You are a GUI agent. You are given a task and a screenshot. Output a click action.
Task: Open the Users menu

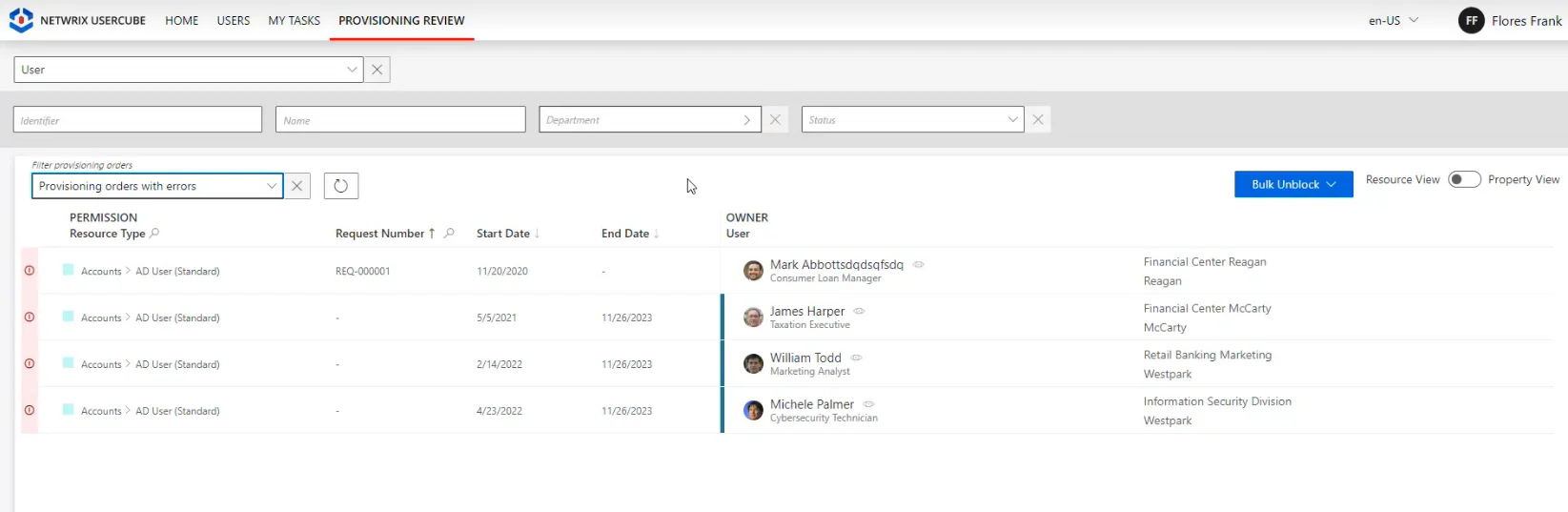pyautogui.click(x=234, y=20)
